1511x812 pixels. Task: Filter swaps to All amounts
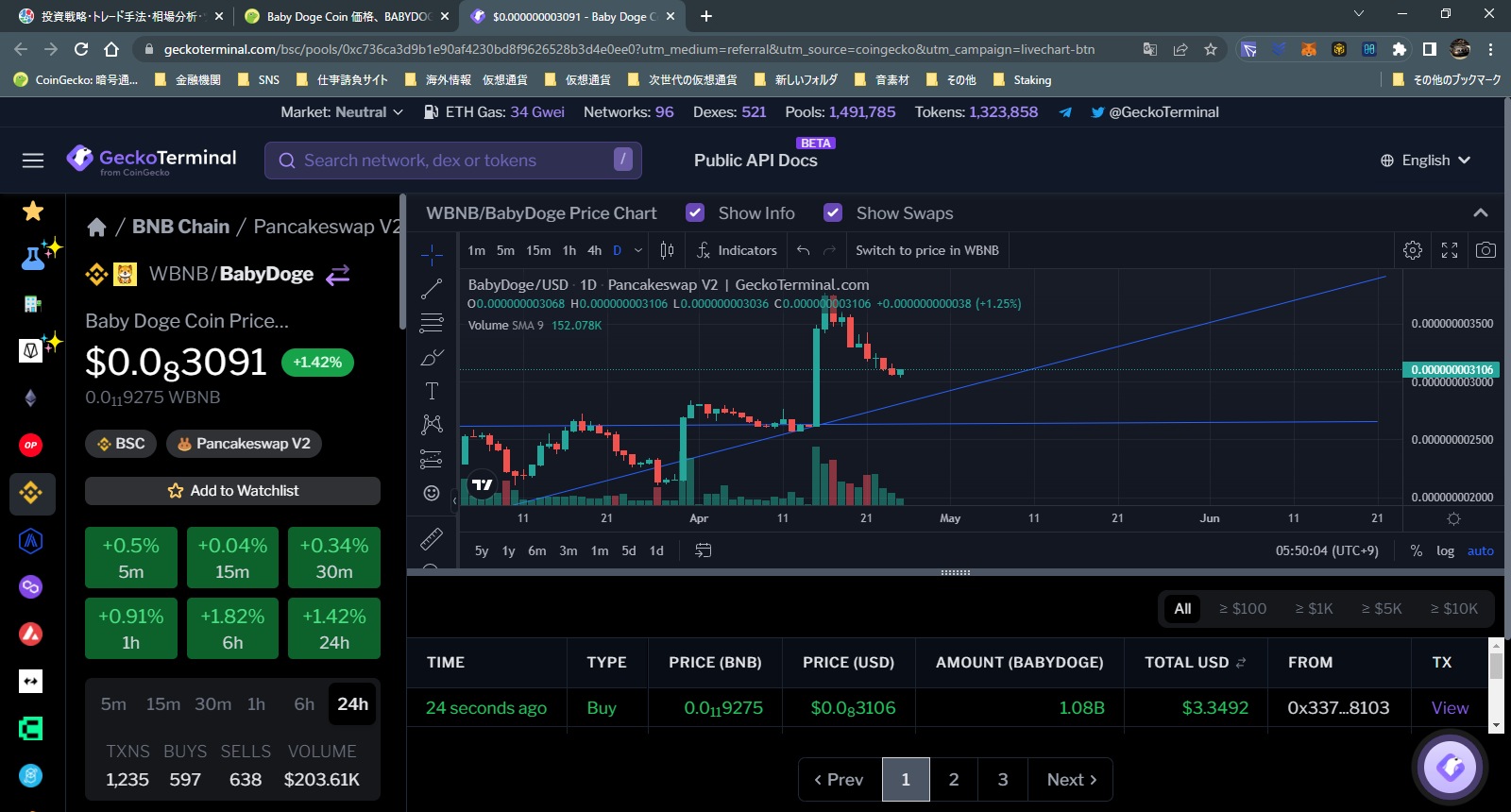[1182, 609]
